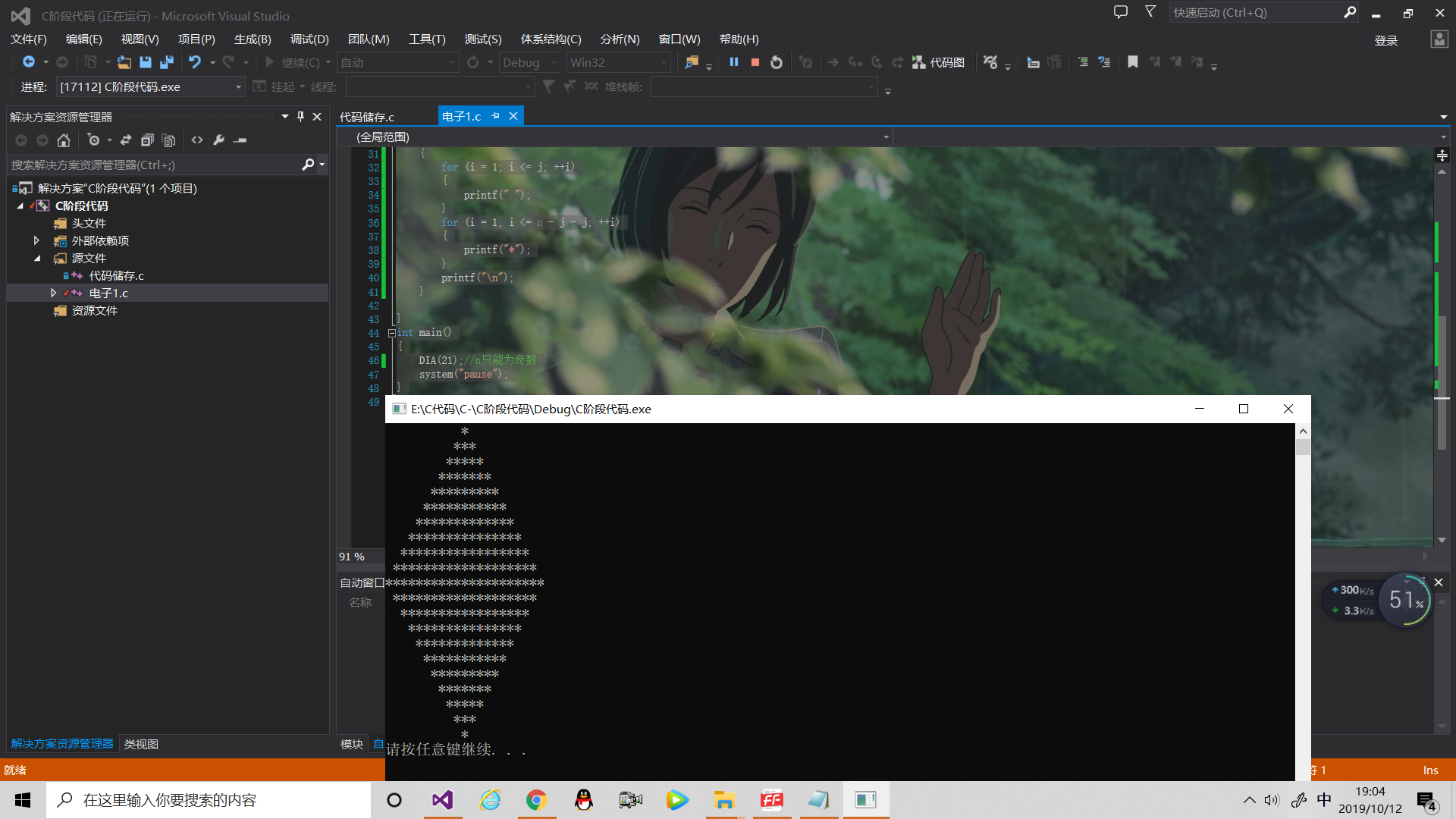The image size is (1456, 819).
Task: Collapse the int main() code outline
Action: [x=391, y=333]
